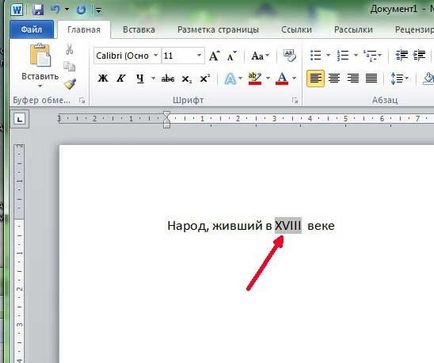Open the Файл tab
This screenshot has width=434, height=363.
[x=31, y=30]
